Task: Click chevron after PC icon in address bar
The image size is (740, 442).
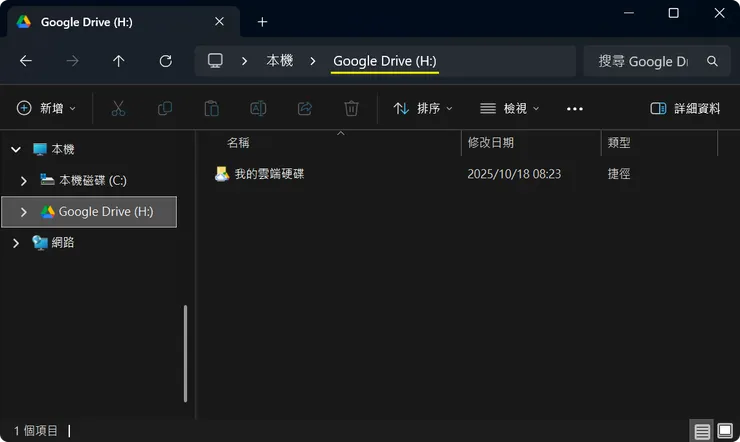Action: pos(244,61)
